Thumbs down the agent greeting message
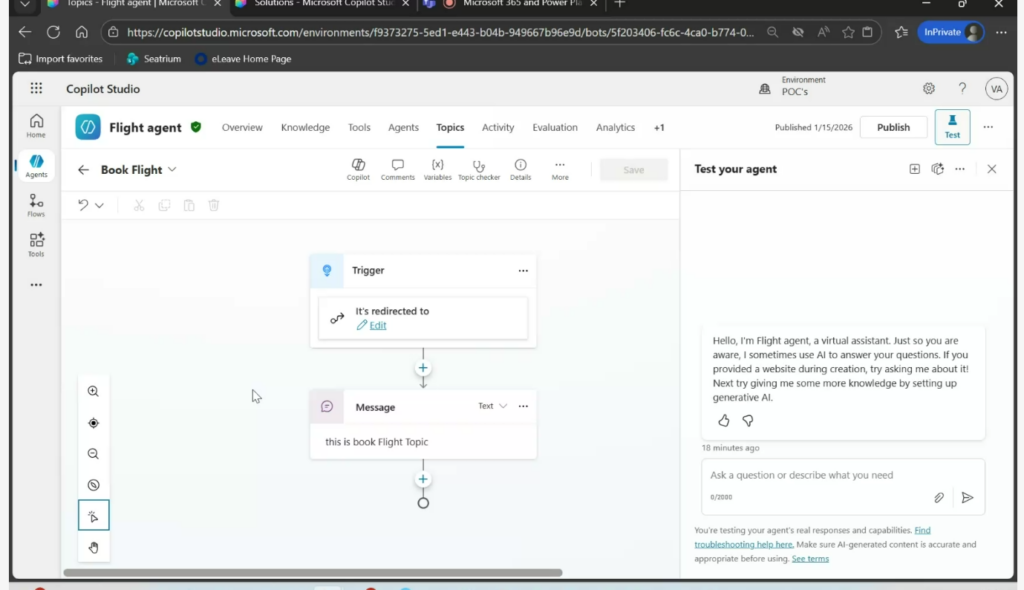The image size is (1024, 590). point(747,421)
